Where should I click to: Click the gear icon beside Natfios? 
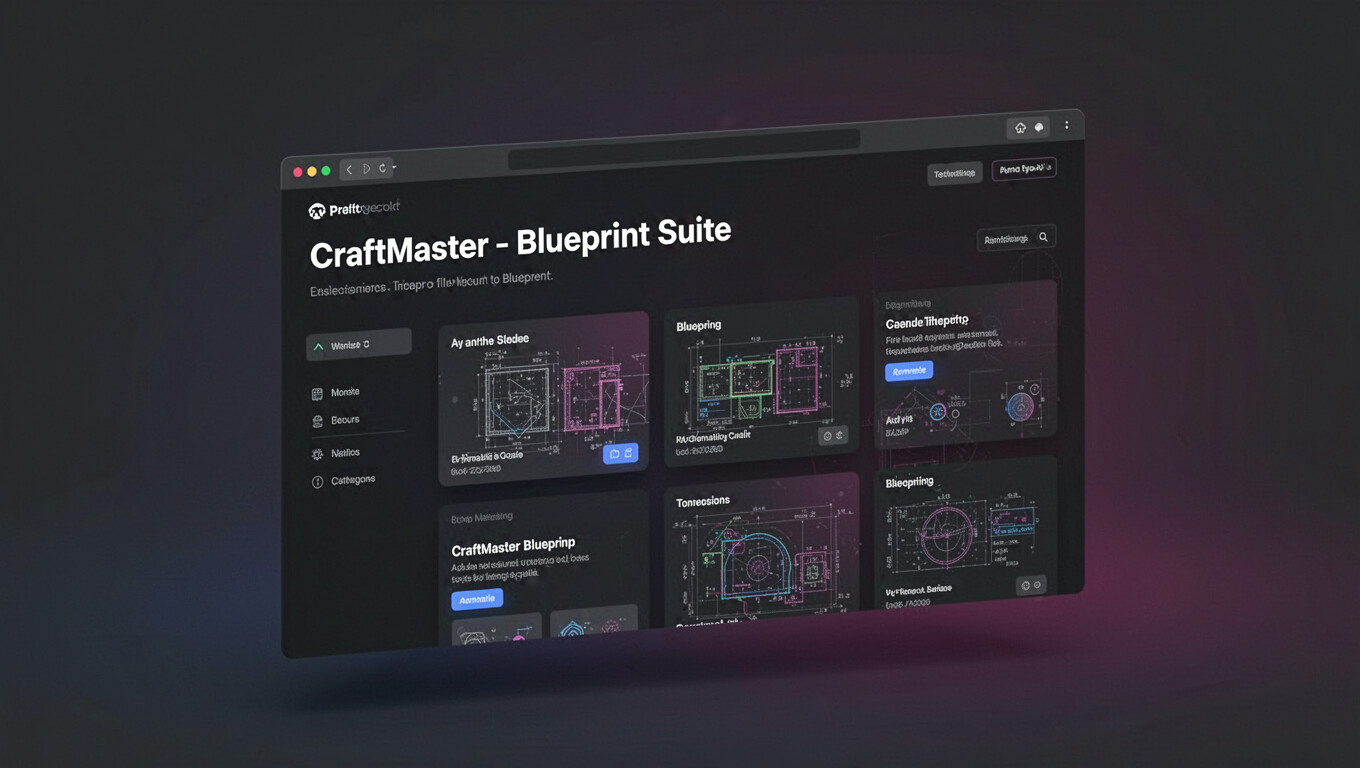(x=317, y=454)
